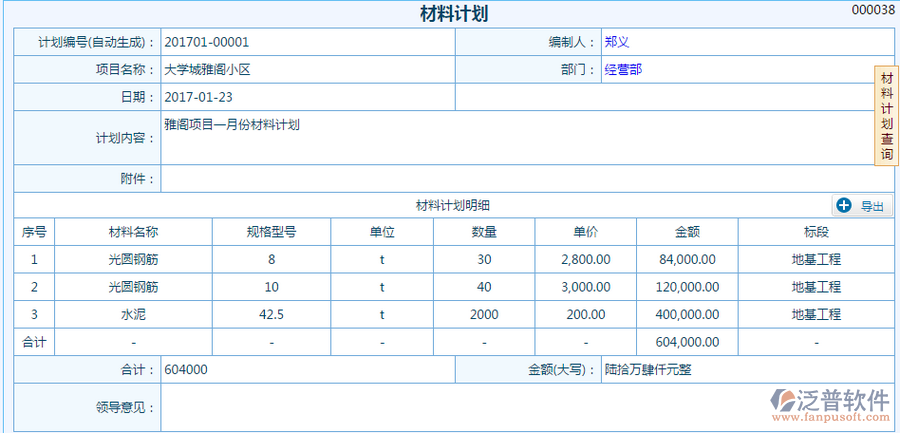Click the total amount 604,000.00 cell
The image size is (900, 433).
(687, 342)
